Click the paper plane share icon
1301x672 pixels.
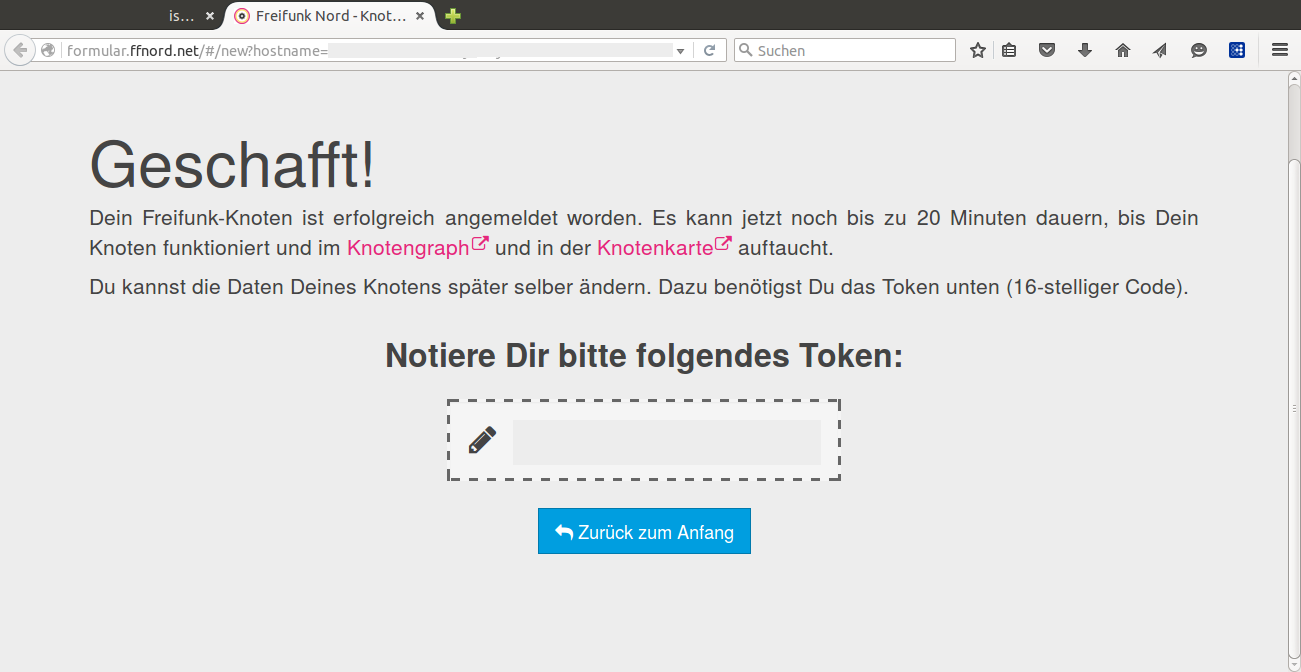[x=1160, y=50]
